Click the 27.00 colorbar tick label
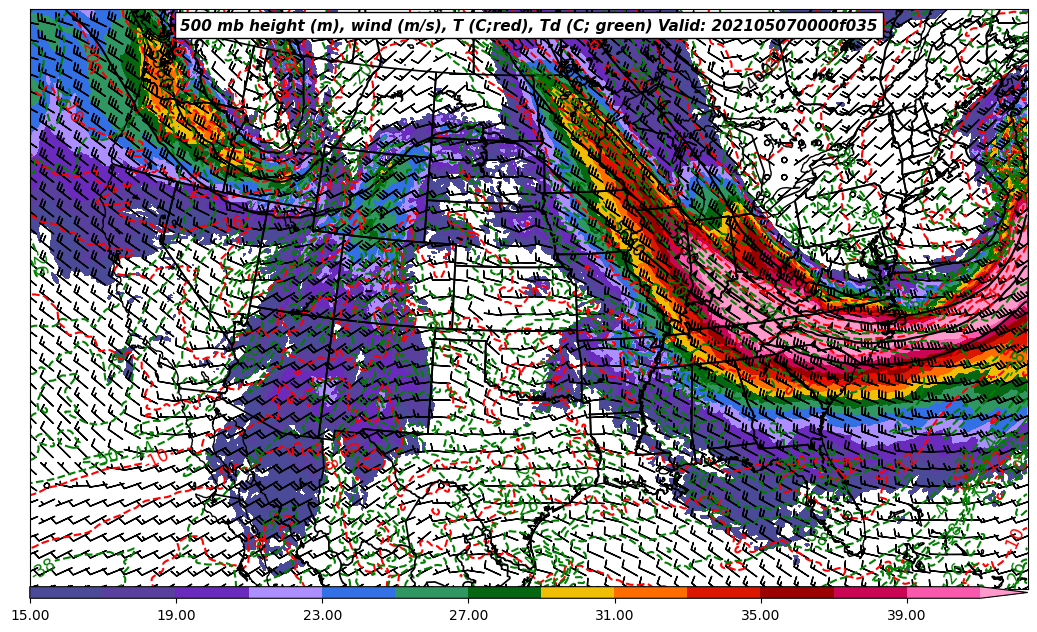 (468, 615)
